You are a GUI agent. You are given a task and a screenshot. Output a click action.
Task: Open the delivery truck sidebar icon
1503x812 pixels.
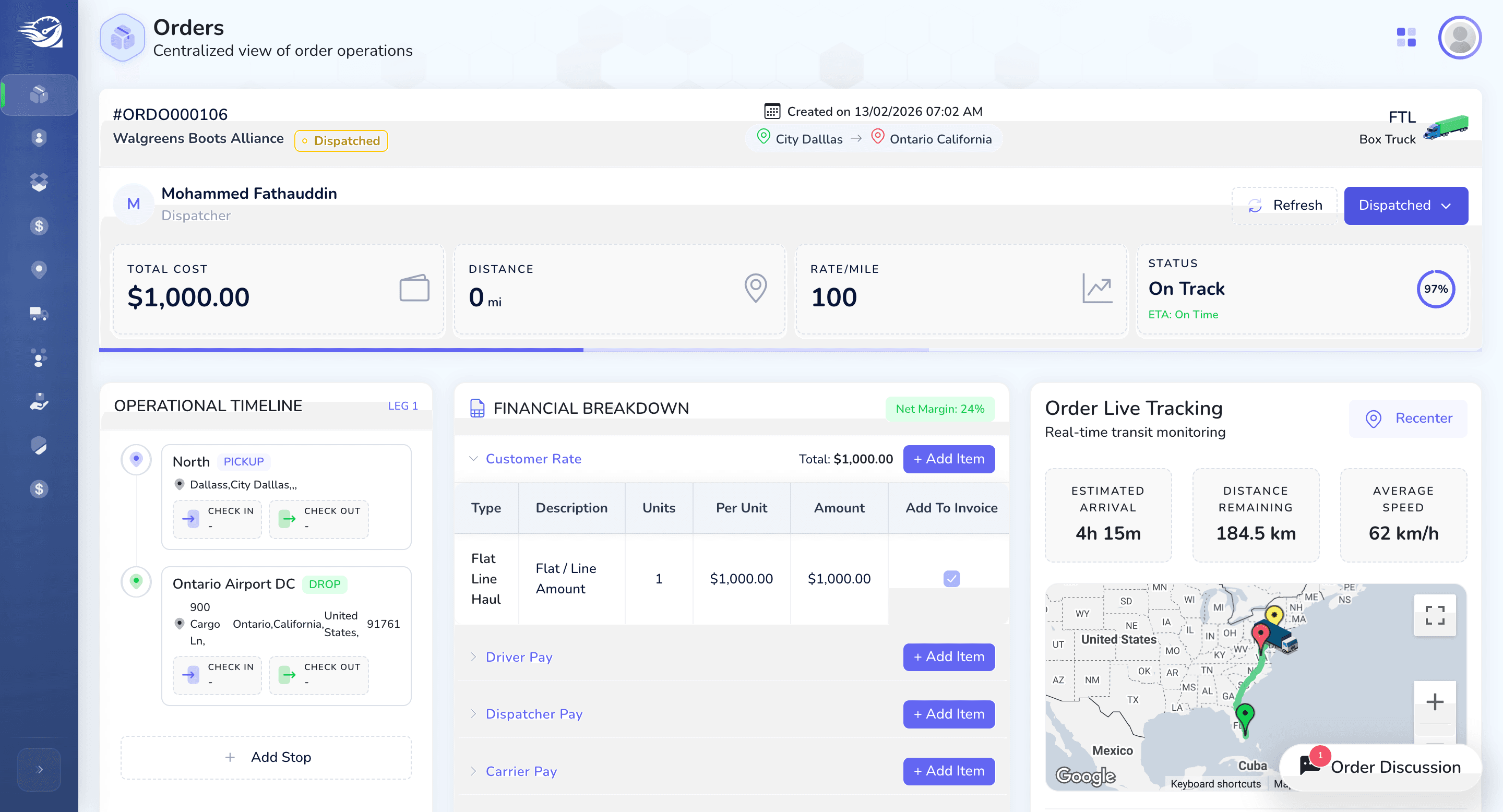(x=39, y=314)
